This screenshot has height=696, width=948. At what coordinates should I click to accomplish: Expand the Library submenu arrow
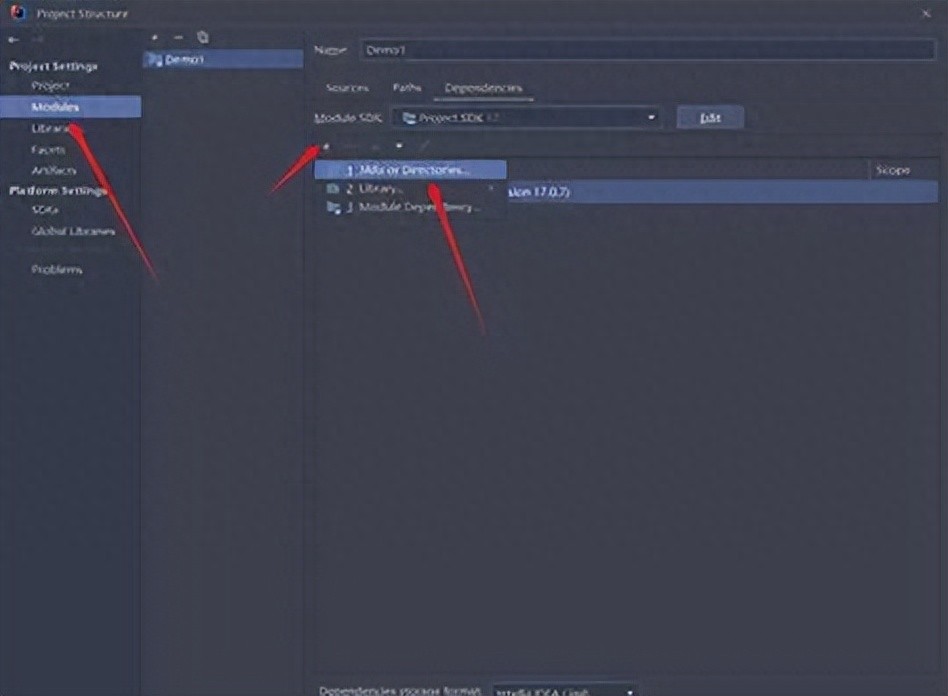tap(491, 189)
